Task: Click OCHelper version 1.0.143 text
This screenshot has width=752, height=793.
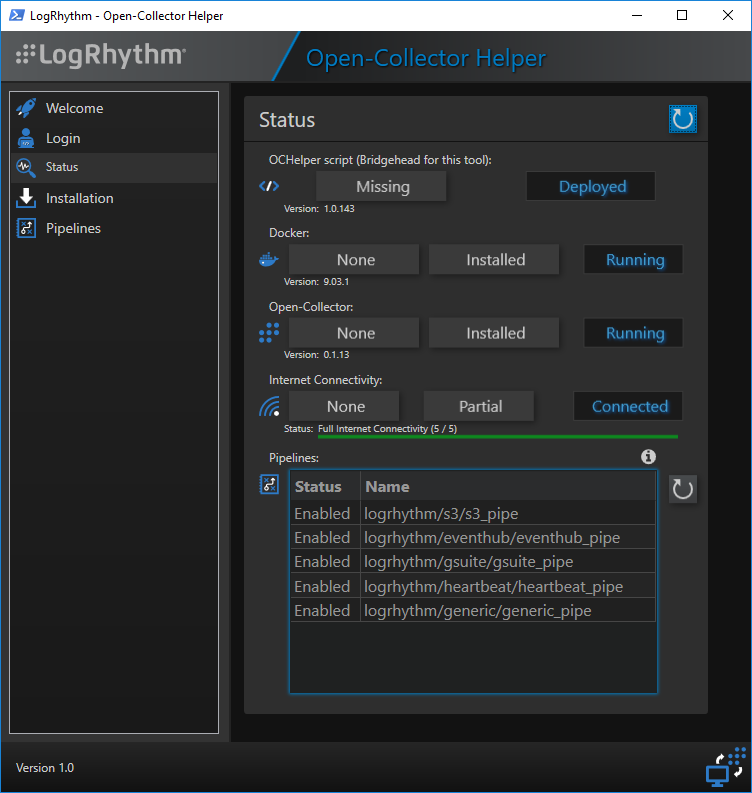Action: click(x=319, y=208)
